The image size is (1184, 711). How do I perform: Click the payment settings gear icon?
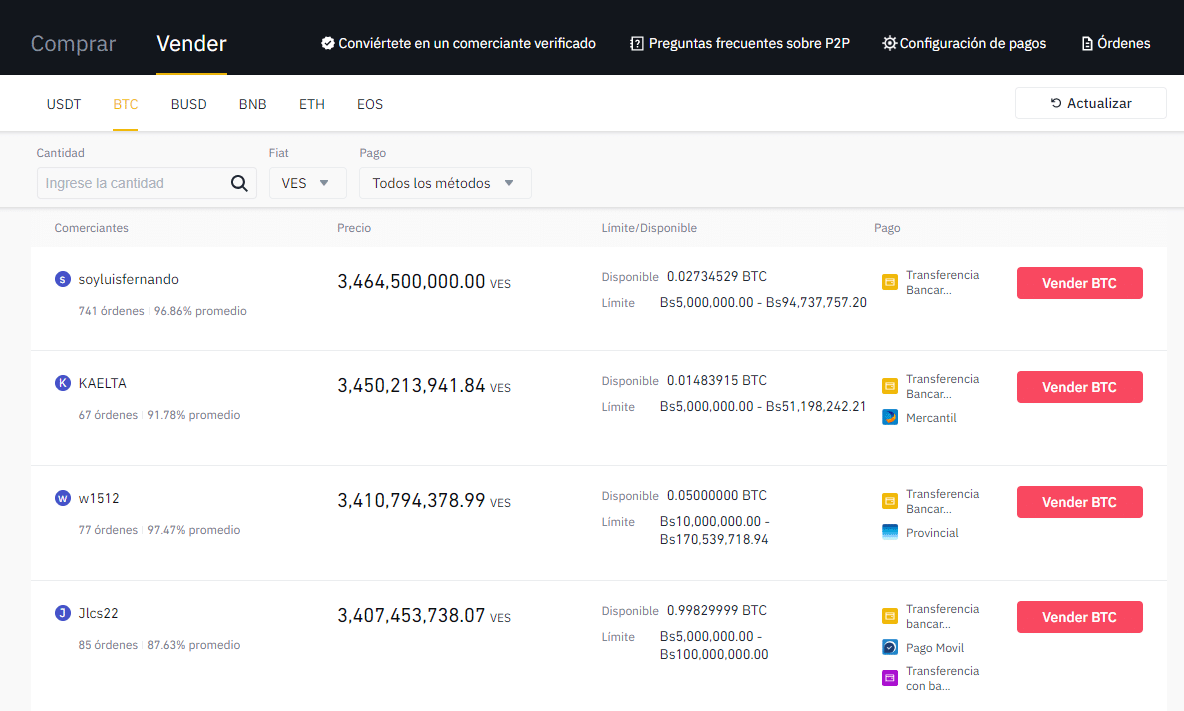[889, 44]
